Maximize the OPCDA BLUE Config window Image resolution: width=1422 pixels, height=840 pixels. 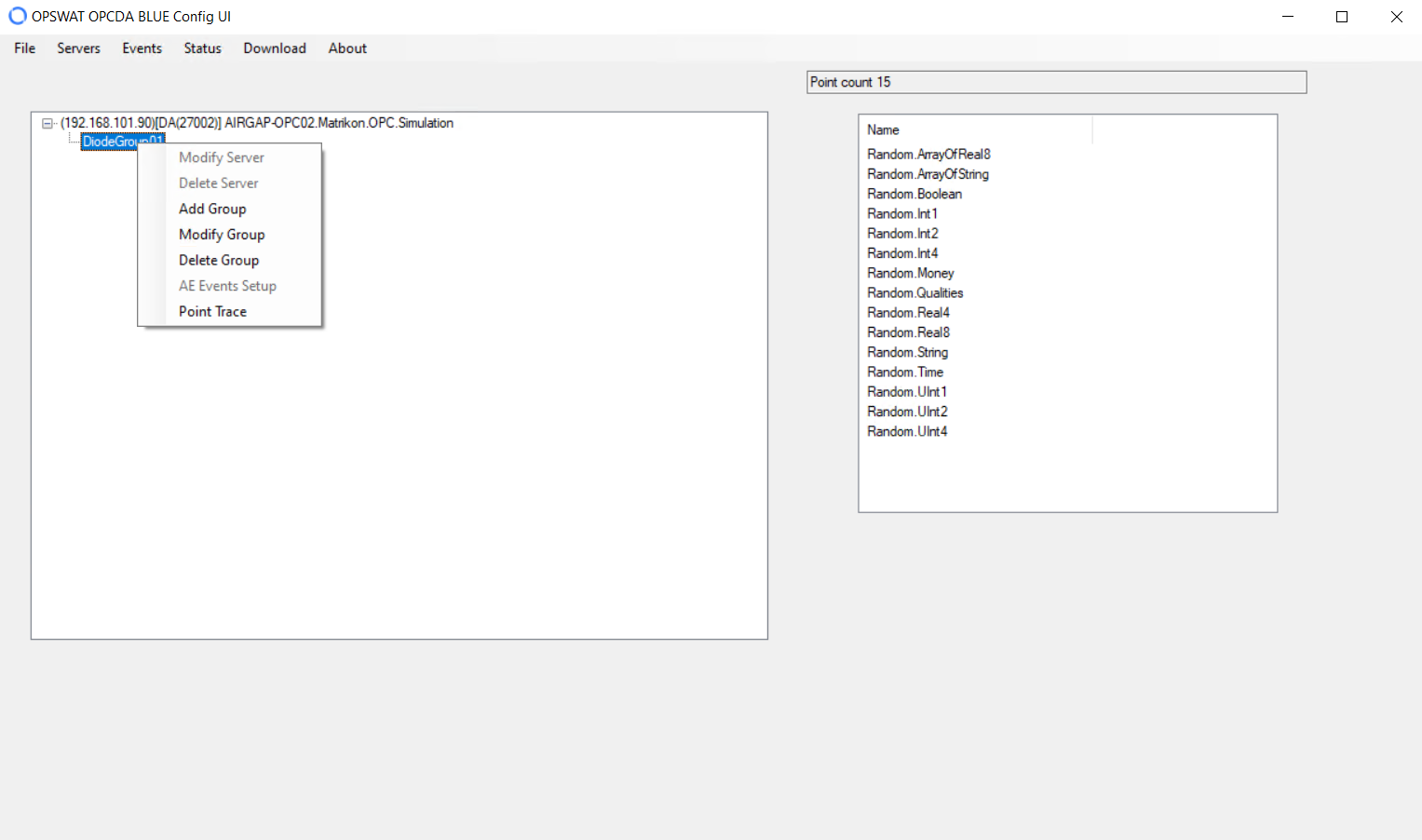(1342, 16)
